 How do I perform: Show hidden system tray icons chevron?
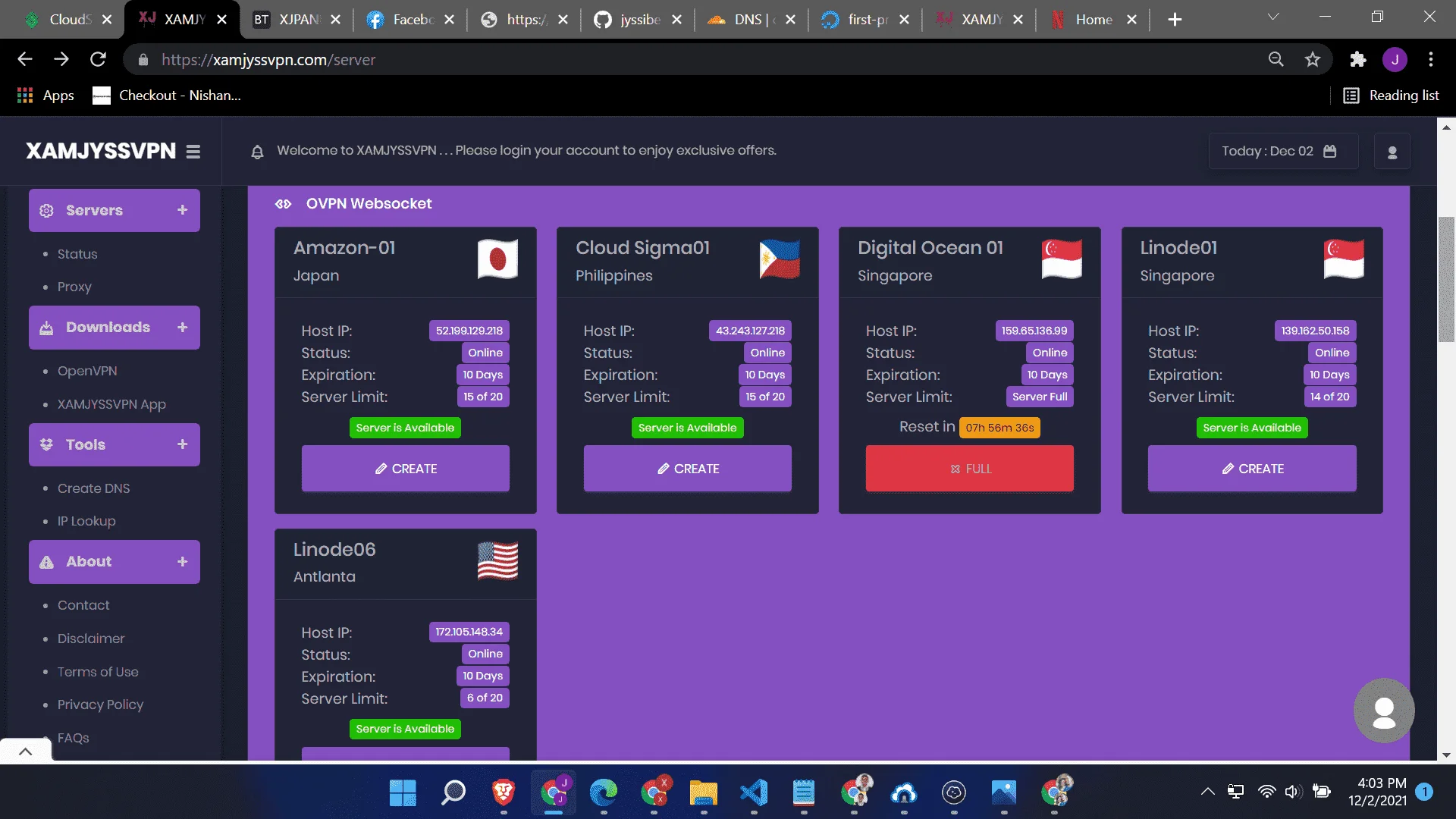coord(1207,792)
